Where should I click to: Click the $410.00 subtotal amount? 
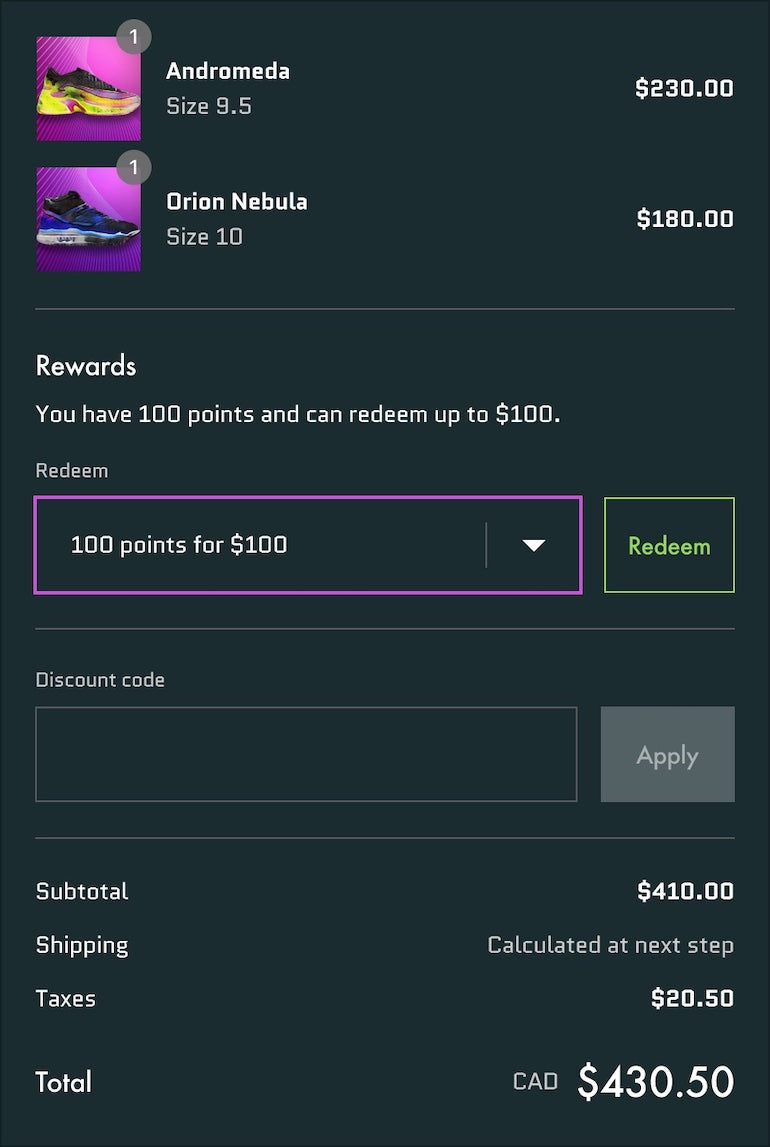685,891
